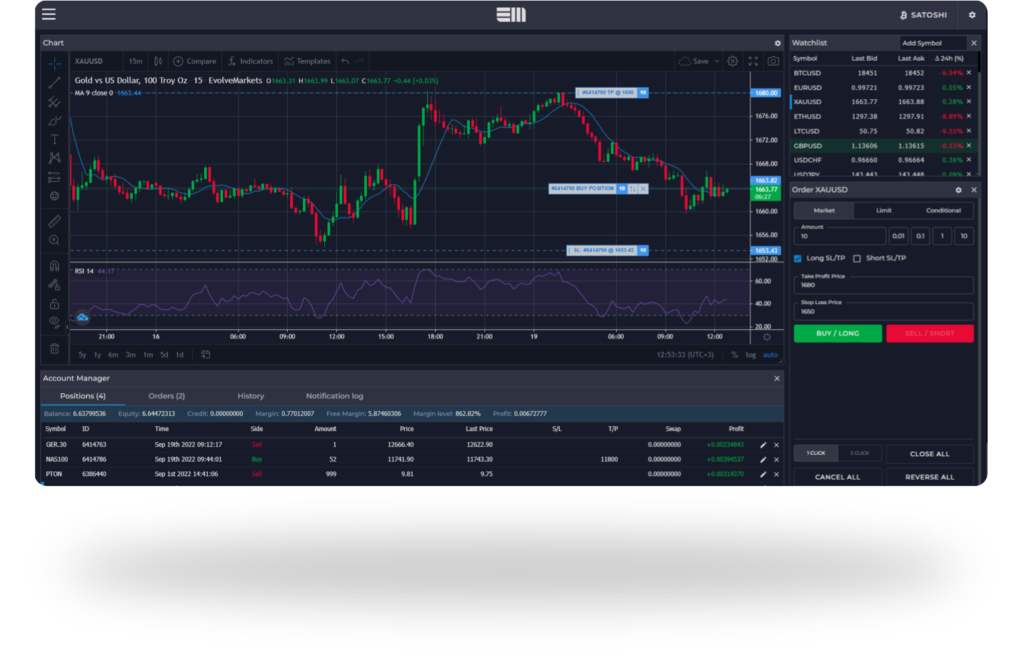1024x668 pixels.
Task: Edit the NAS100 position with pencil icon
Action: coord(764,459)
